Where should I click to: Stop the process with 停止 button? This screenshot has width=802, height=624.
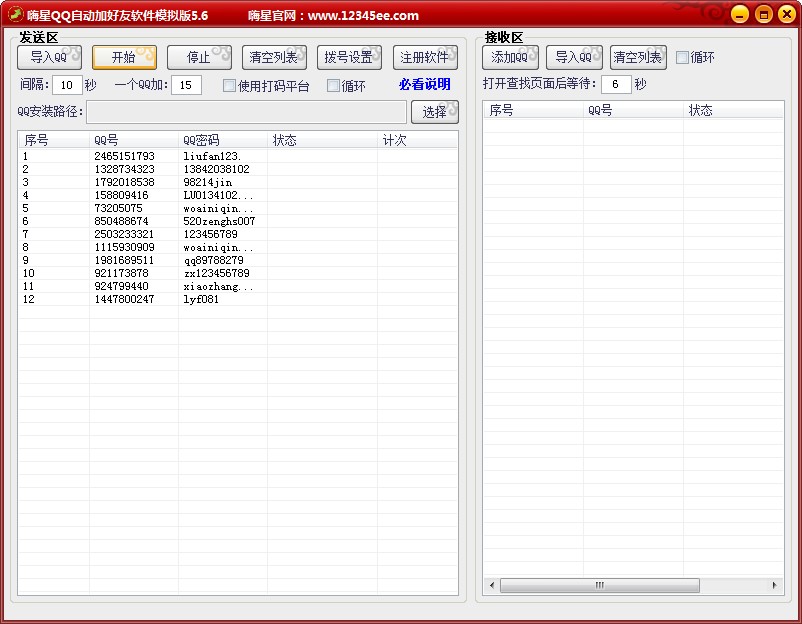click(199, 57)
